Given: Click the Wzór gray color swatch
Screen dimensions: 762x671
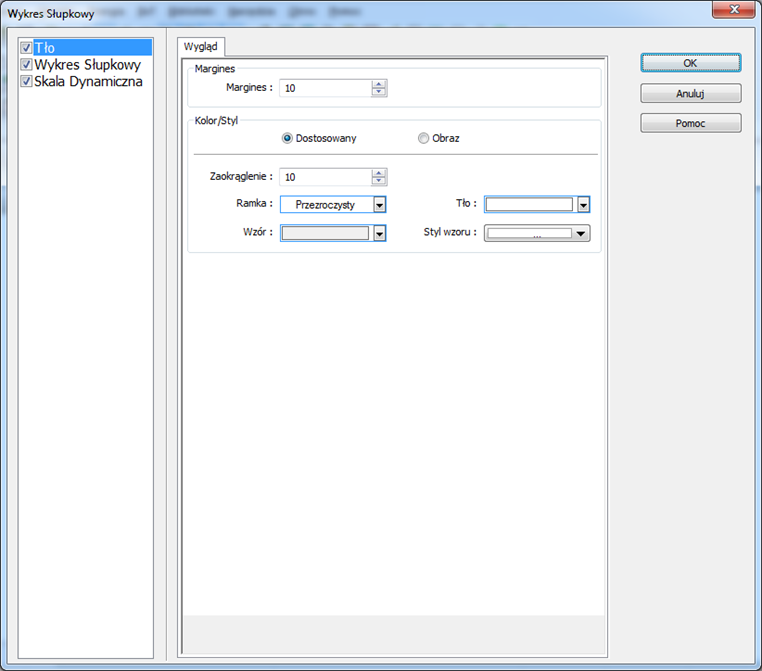Looking at the screenshot, I should pyautogui.click(x=325, y=233).
